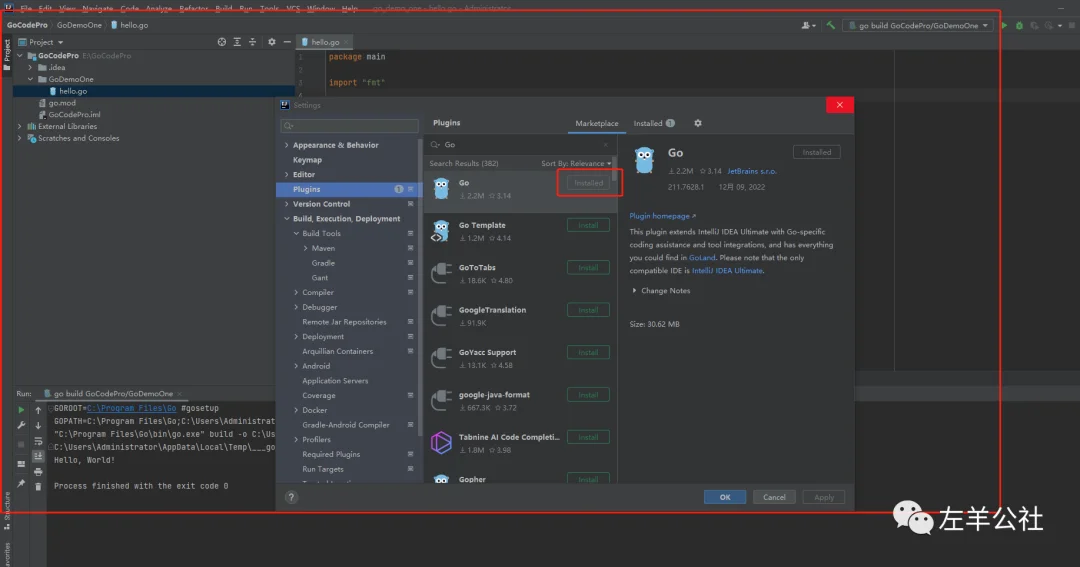Click the Down arrow in Run console
Image resolution: width=1080 pixels, height=567 pixels.
38,426
